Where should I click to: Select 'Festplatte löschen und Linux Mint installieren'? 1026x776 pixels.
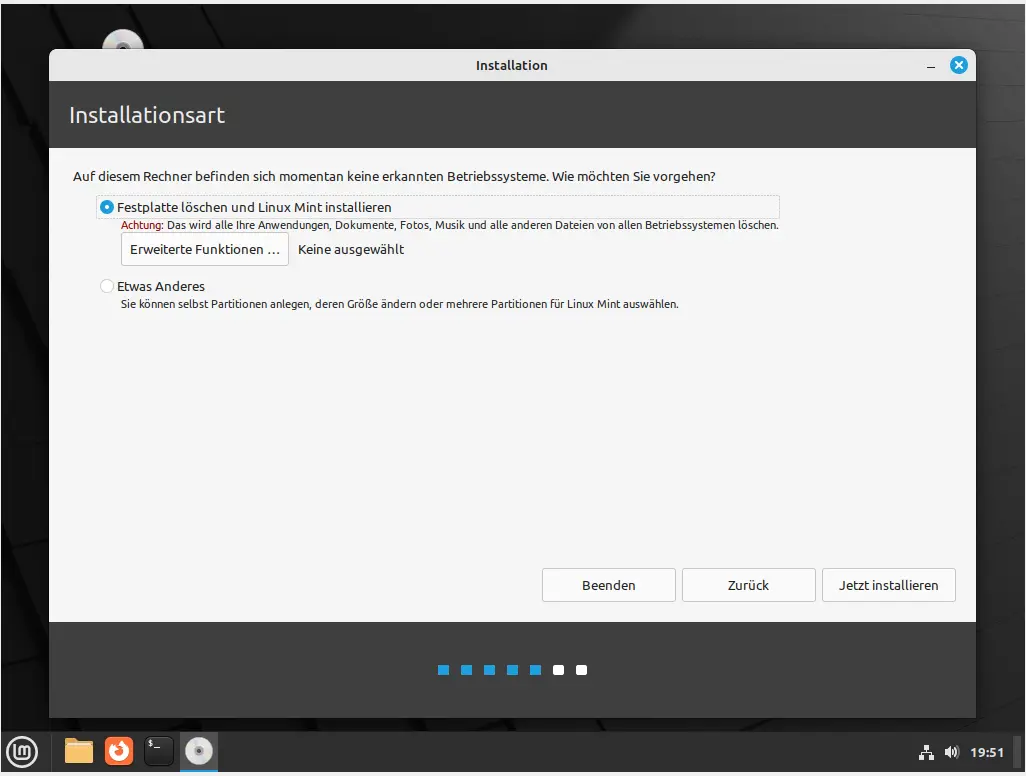(x=107, y=207)
